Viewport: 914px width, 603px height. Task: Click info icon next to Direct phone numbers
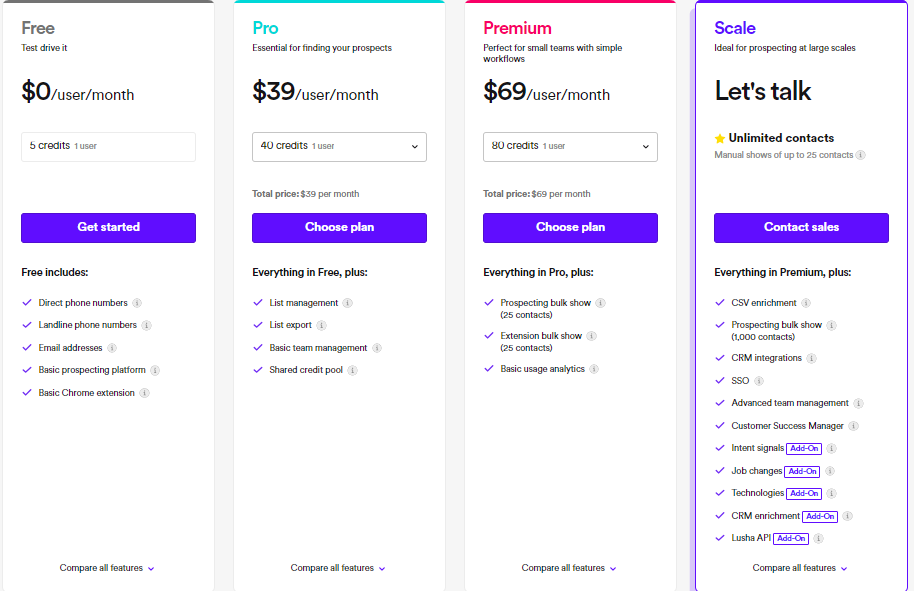(137, 303)
